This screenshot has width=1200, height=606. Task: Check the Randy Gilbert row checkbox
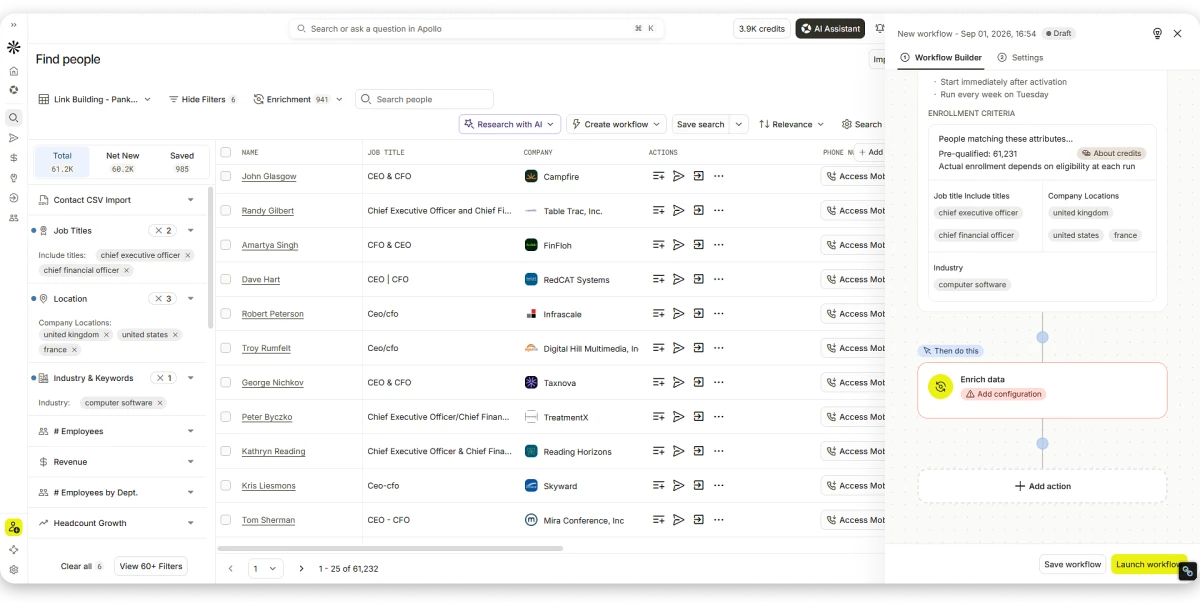[226, 211]
